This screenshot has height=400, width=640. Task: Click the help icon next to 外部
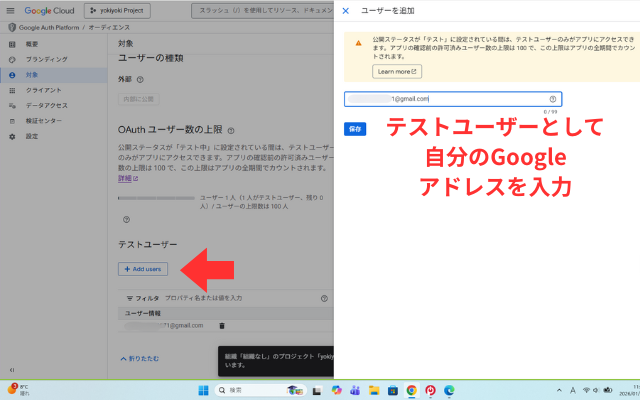pos(141,79)
